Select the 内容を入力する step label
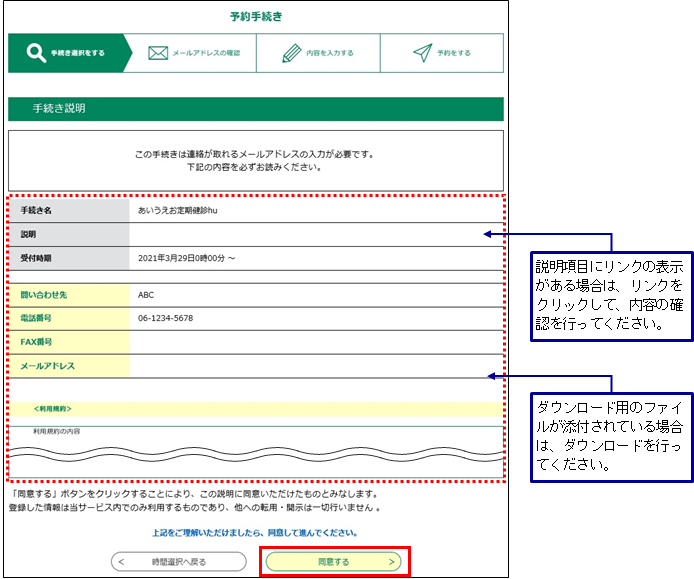Viewport: 694px width, 579px height. (x=330, y=53)
